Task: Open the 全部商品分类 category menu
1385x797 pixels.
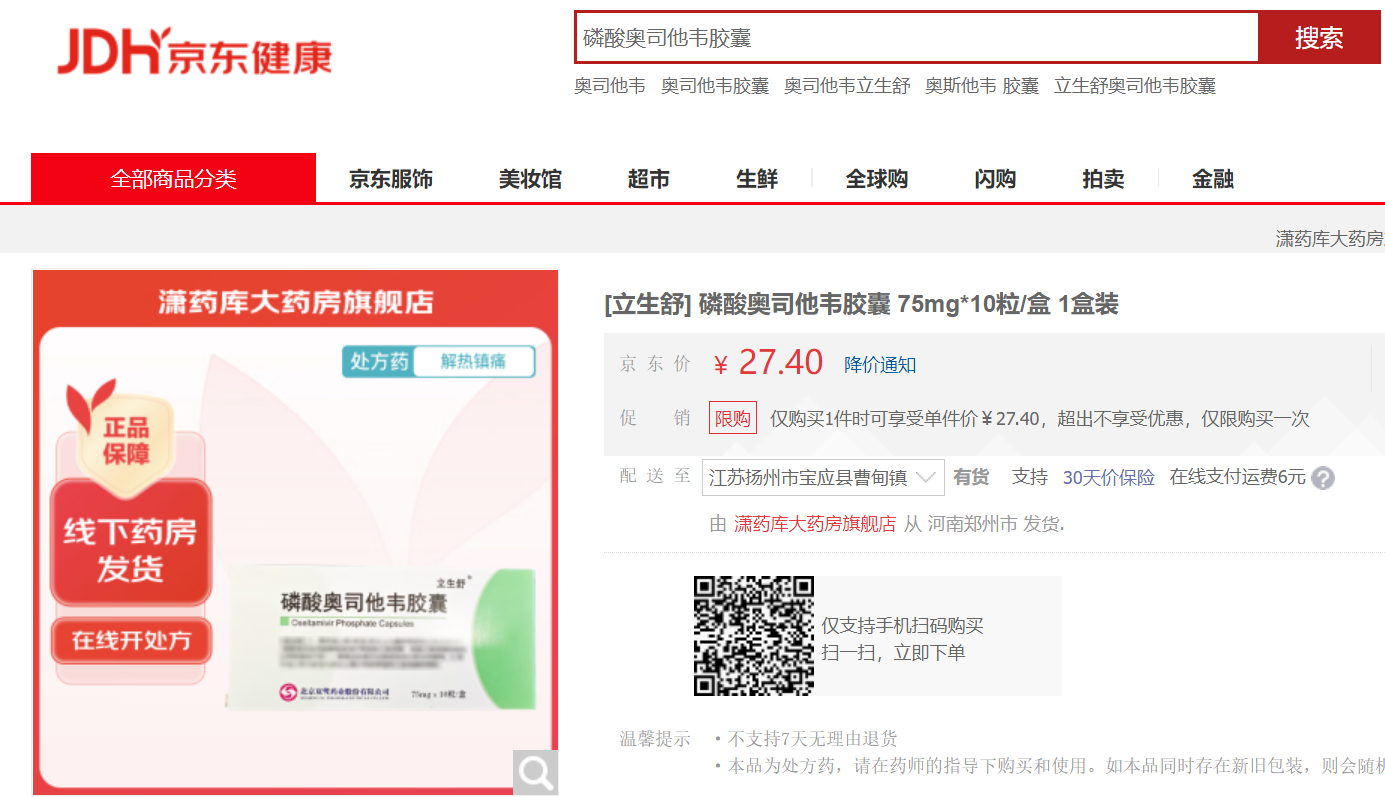Action: click(174, 178)
